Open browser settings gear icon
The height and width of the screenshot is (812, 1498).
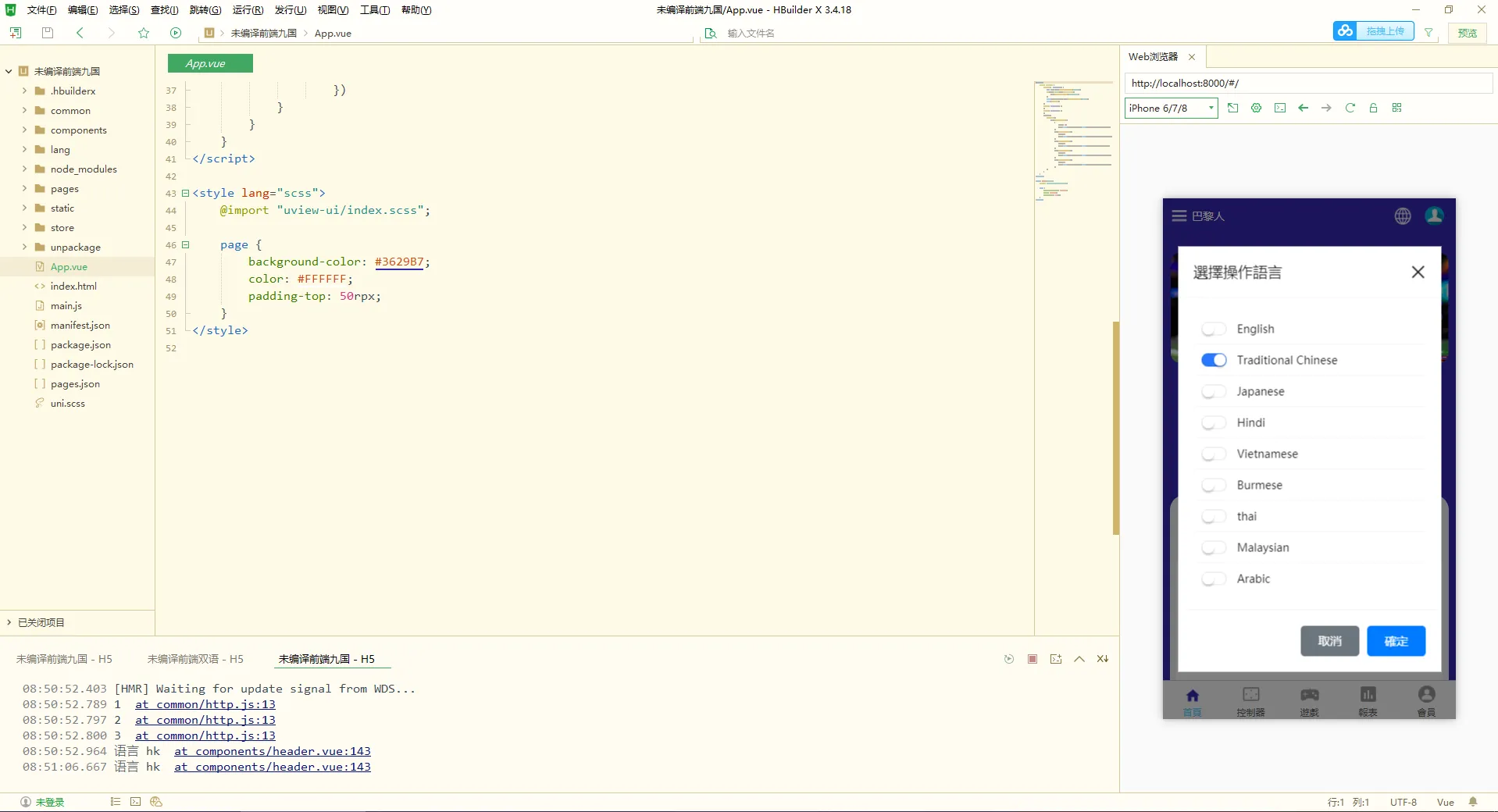1256,108
